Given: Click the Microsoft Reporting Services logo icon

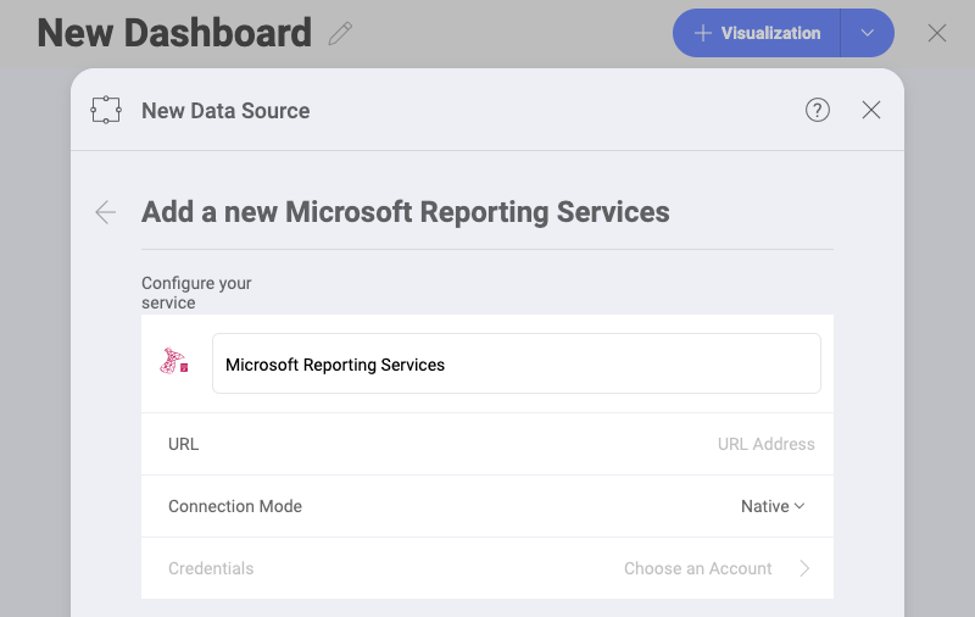Looking at the screenshot, I should pos(174,361).
